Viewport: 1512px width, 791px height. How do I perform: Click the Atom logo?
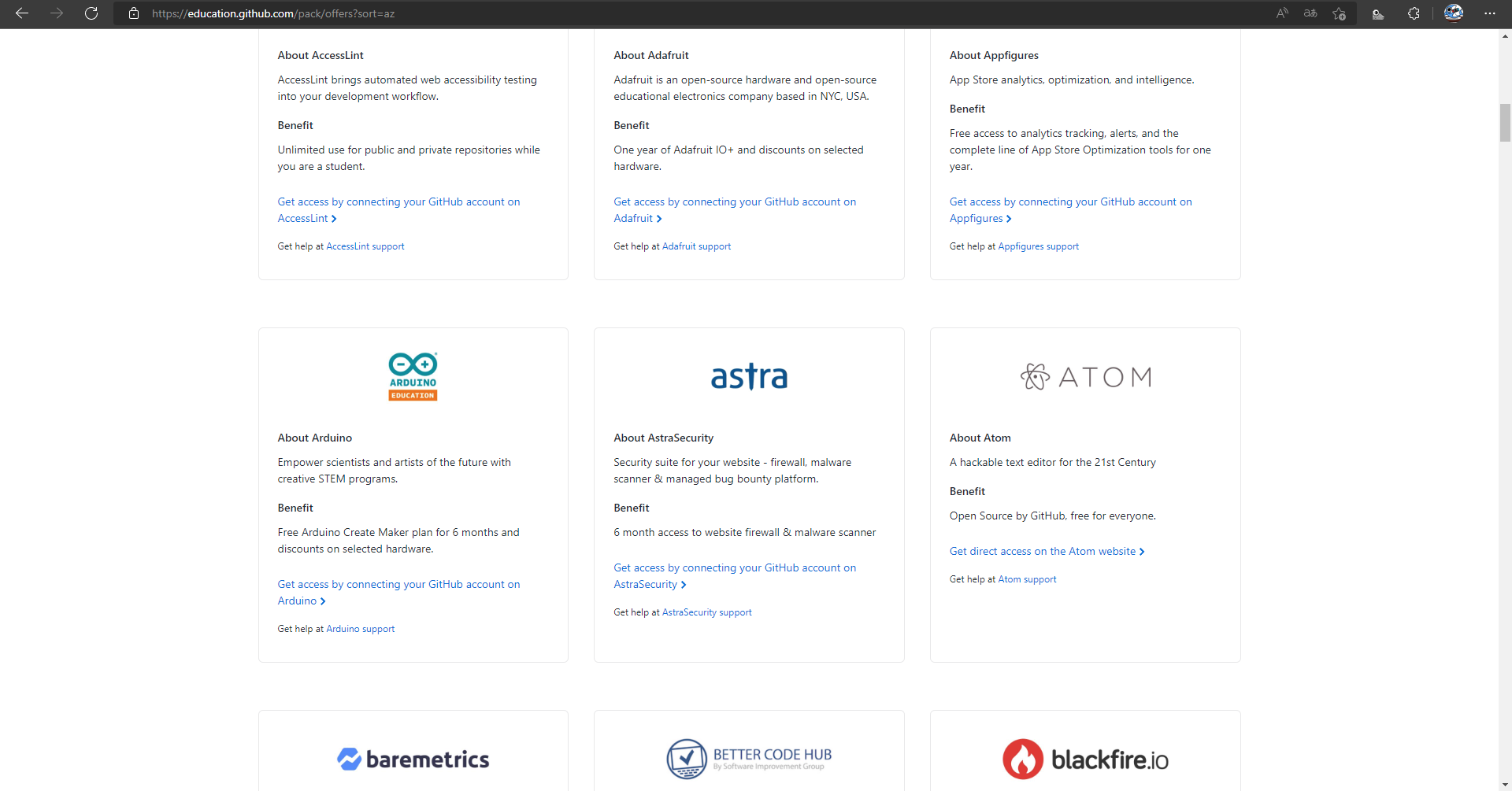(x=1085, y=377)
